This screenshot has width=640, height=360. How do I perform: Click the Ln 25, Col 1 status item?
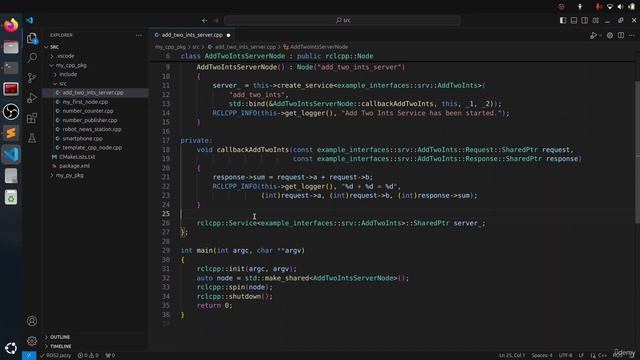pyautogui.click(x=512, y=356)
